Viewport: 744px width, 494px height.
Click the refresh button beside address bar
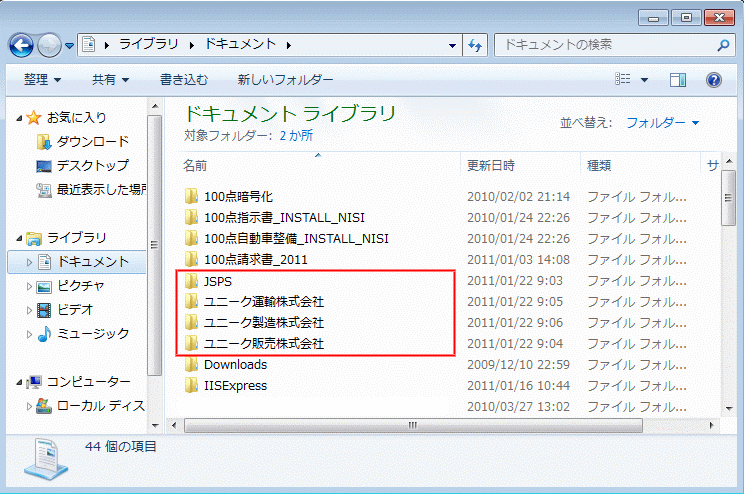[x=476, y=45]
